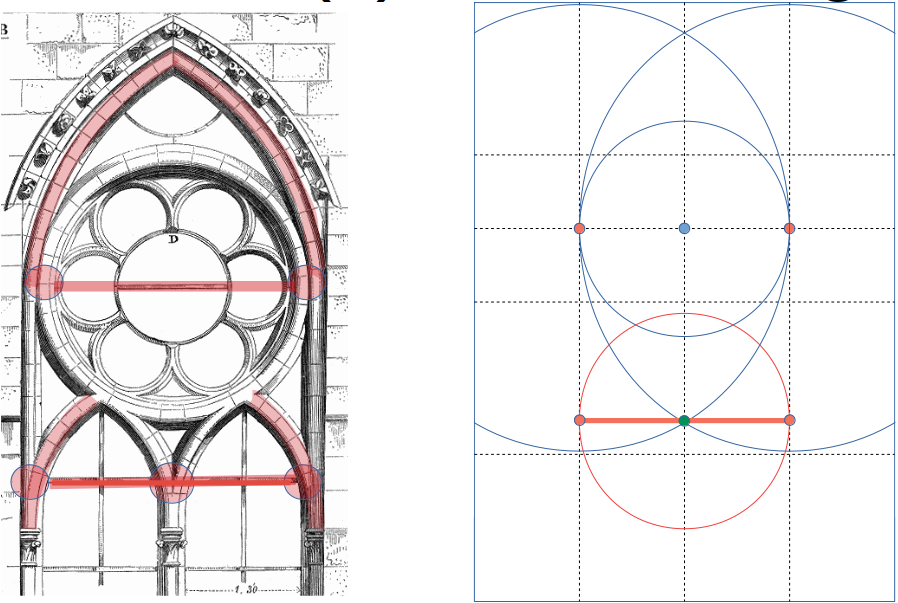Image resolution: width=898 pixels, height=603 pixels.
Task: Select the right endpoint of the thick orange line
Action: pos(789,420)
